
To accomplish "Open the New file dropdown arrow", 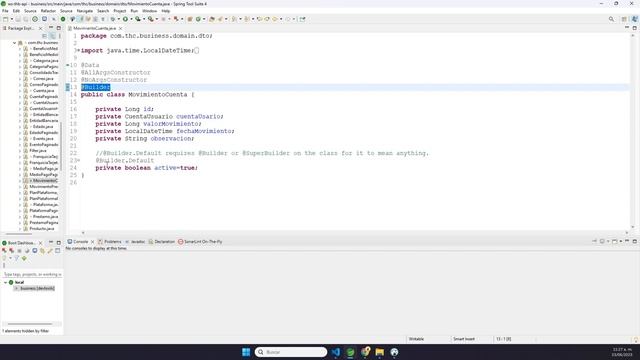I will [11, 19].
